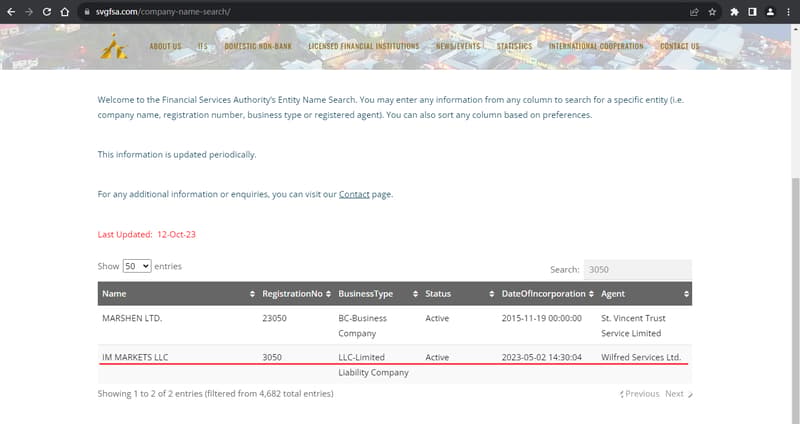Click the showing entries summary text
The height and width of the screenshot is (424, 800).
coord(215,394)
